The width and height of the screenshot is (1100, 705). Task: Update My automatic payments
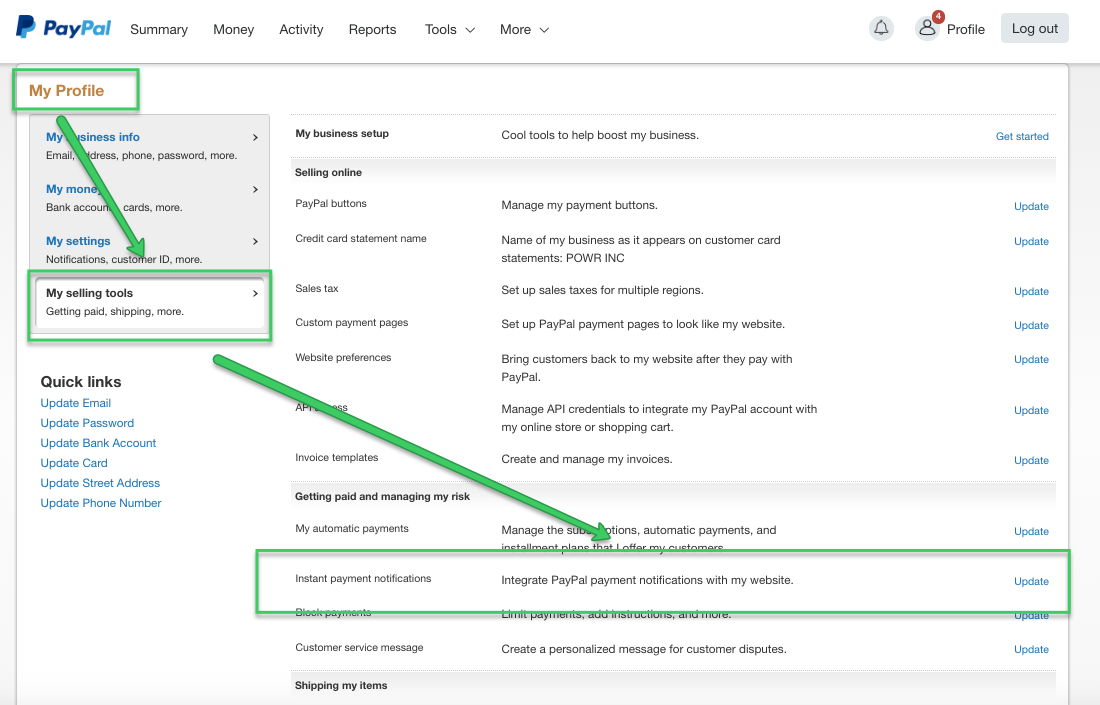(1031, 531)
